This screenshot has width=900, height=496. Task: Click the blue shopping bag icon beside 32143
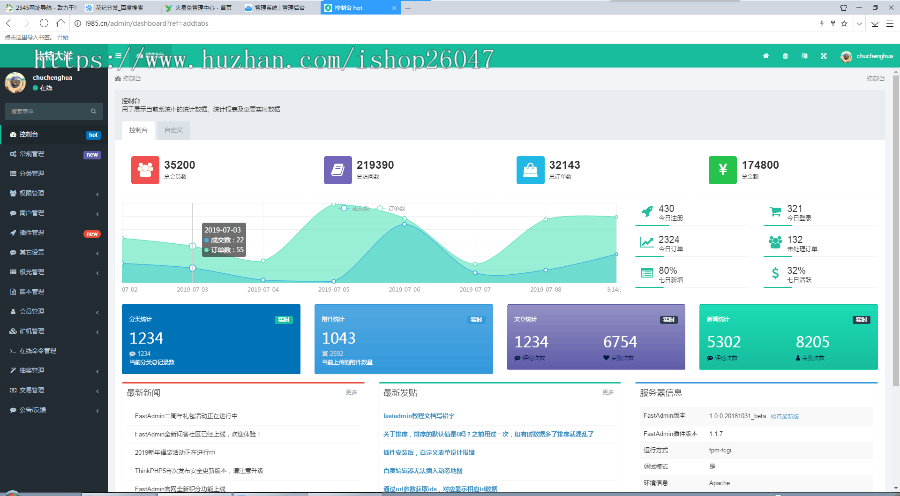tap(530, 170)
